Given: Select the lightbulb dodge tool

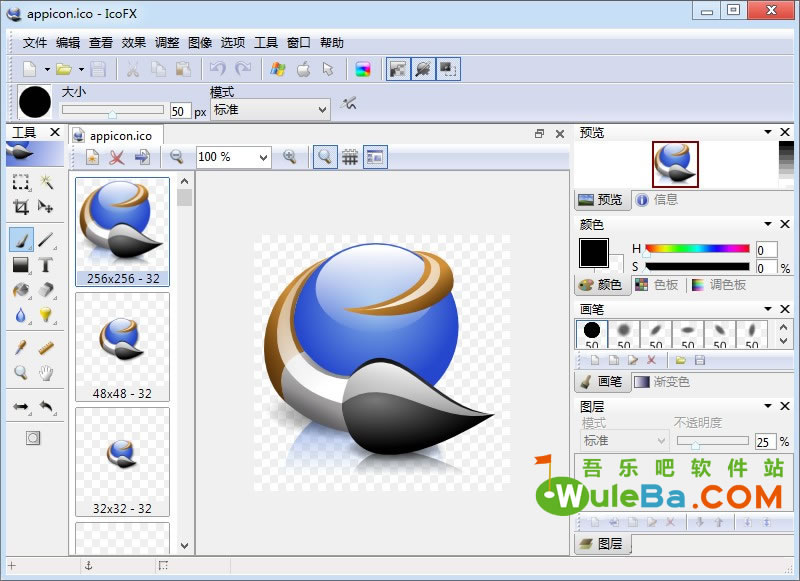Looking at the screenshot, I should [46, 315].
